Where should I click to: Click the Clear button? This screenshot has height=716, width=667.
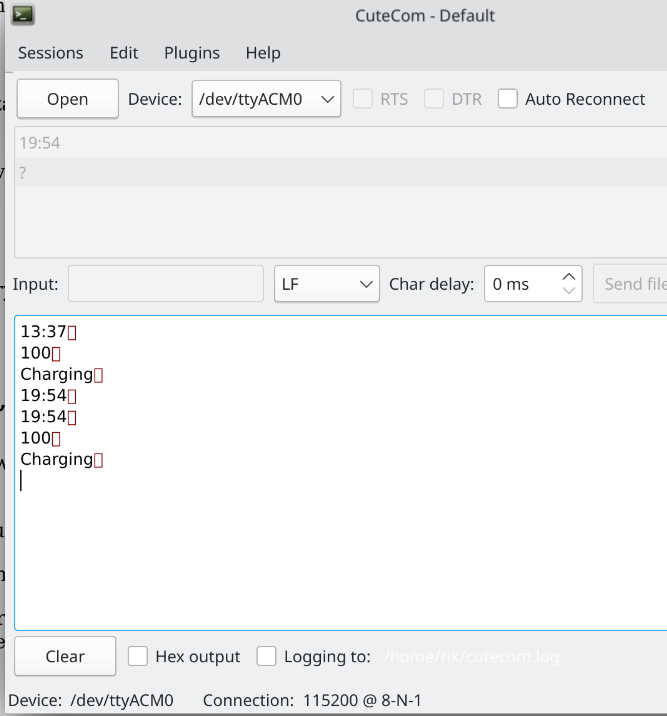coord(65,656)
